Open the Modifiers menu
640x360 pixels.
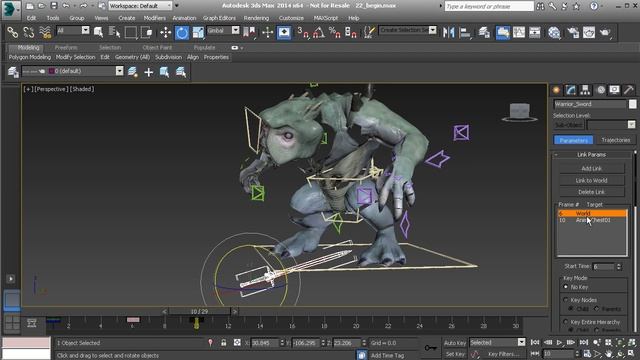click(x=155, y=18)
